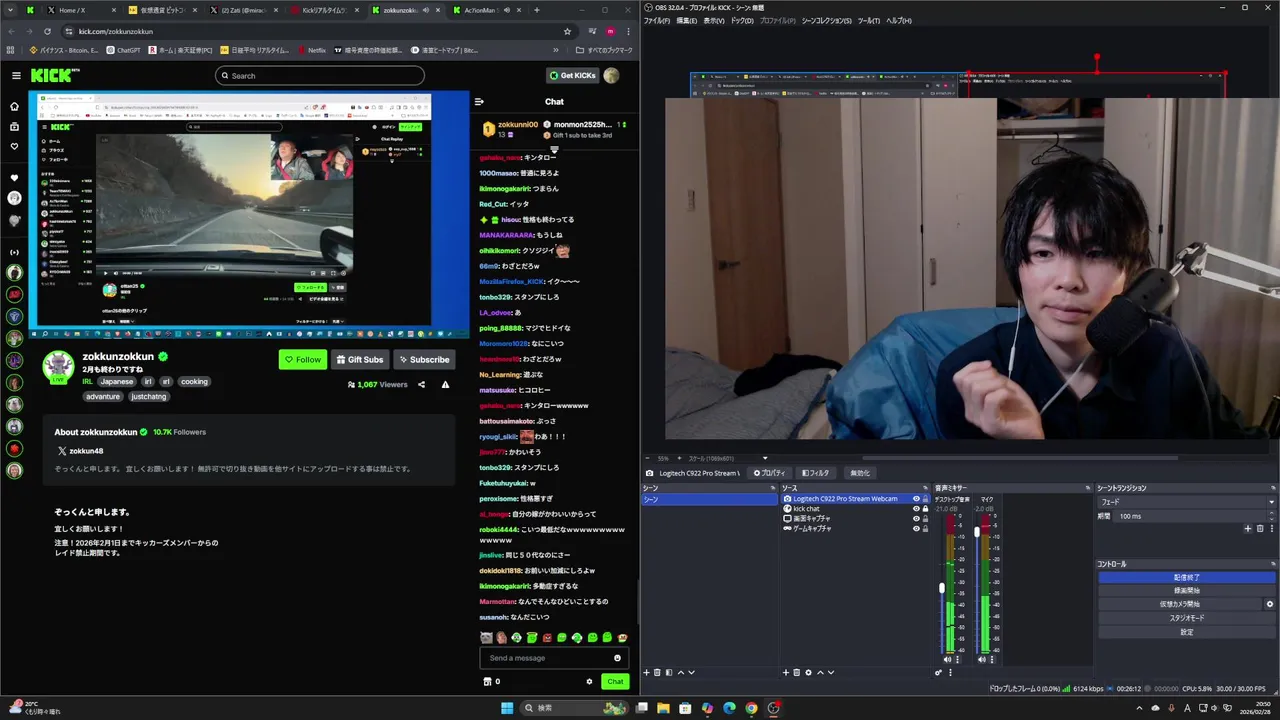Open OBS ツール menu
The image size is (1280, 720).
click(x=869, y=20)
